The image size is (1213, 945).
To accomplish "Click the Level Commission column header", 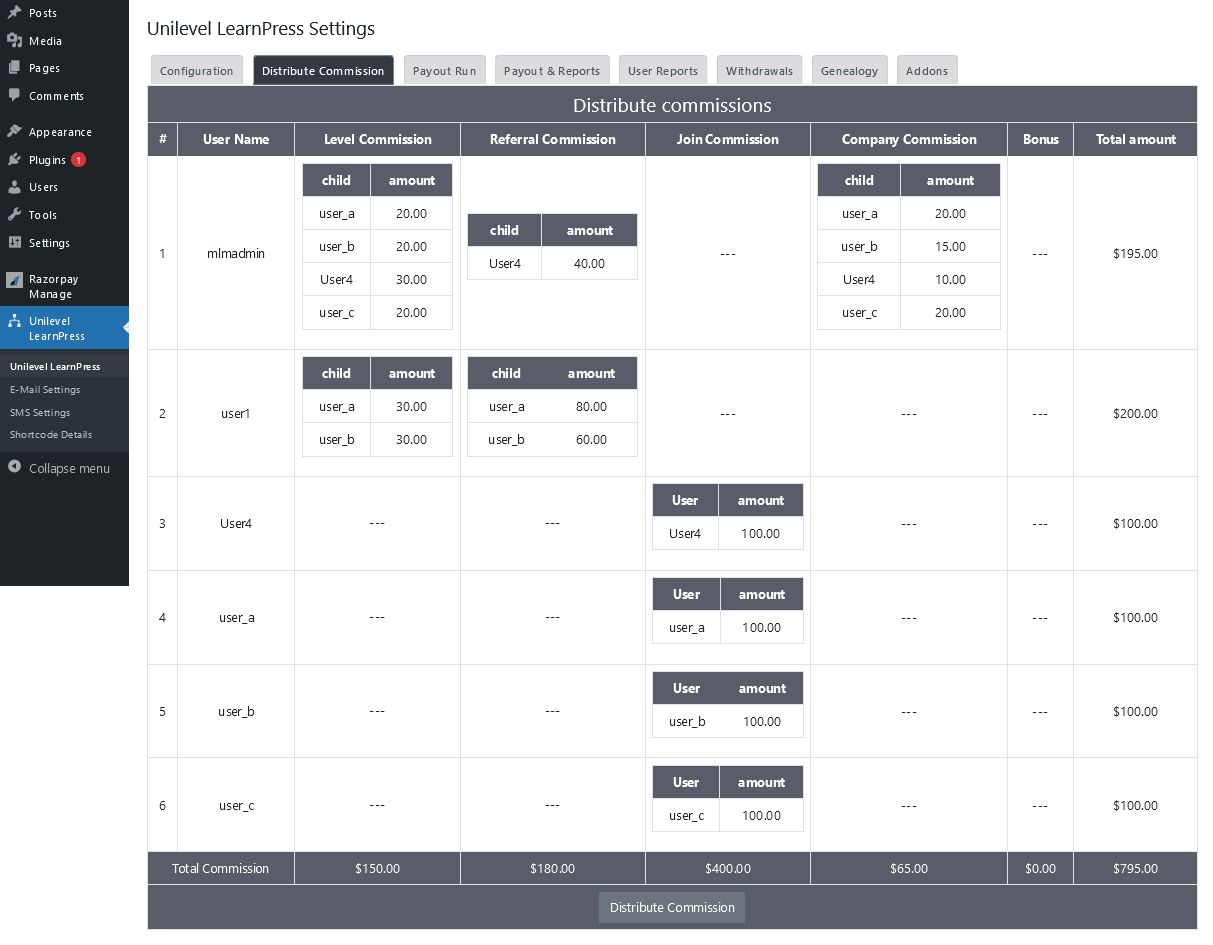I will (x=378, y=139).
